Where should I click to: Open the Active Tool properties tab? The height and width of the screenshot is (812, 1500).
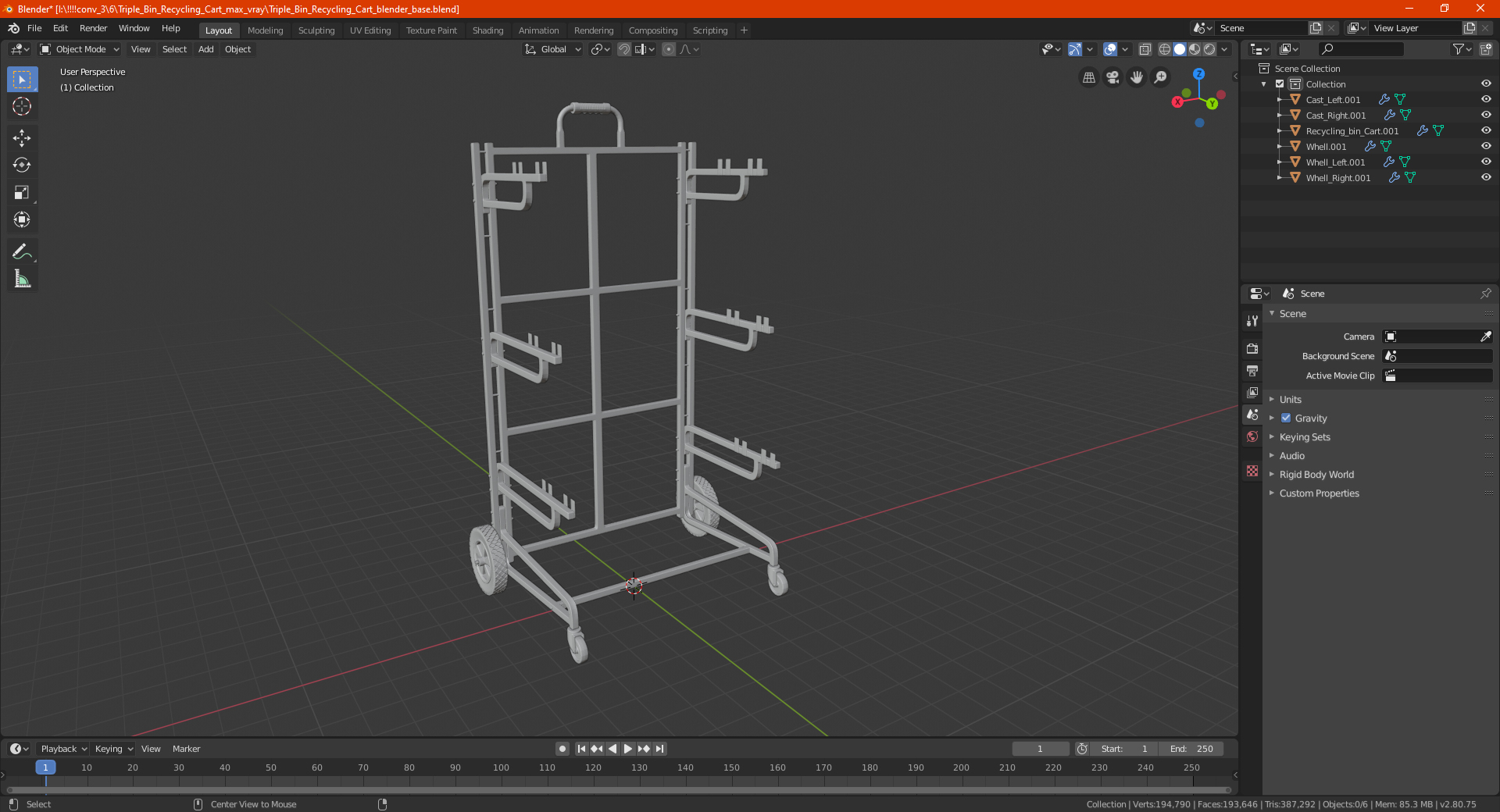tap(1252, 320)
